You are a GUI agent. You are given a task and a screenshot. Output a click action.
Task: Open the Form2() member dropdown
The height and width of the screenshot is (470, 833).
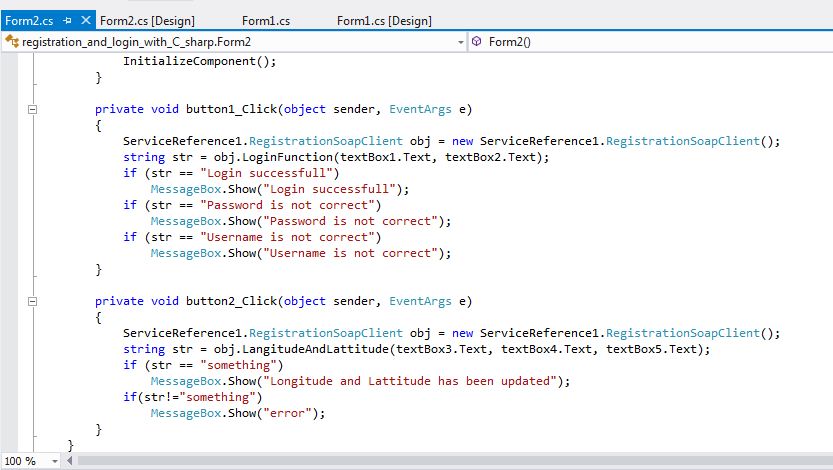(650, 42)
